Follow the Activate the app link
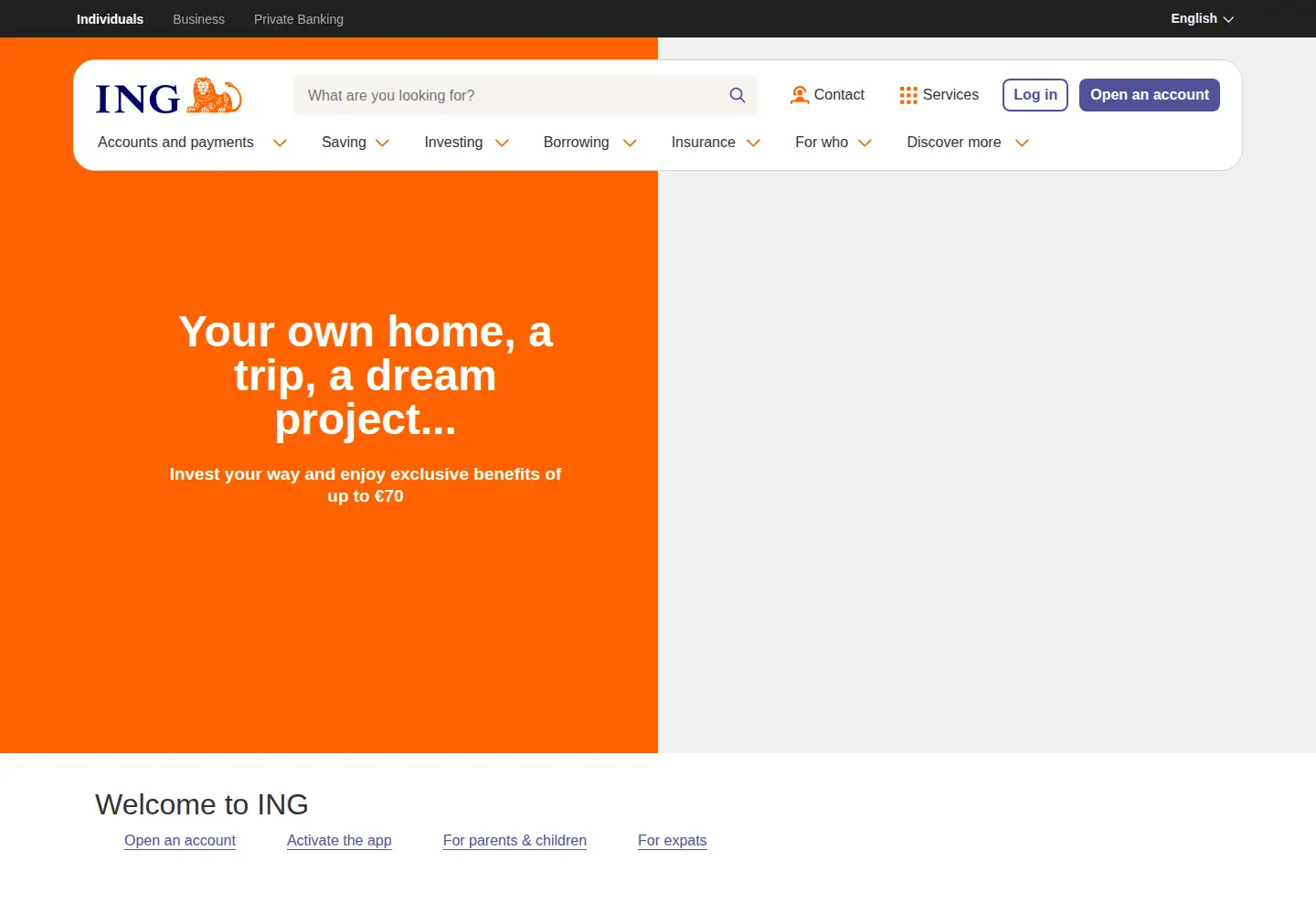Viewport: 1316px width, 914px height. pos(339,841)
